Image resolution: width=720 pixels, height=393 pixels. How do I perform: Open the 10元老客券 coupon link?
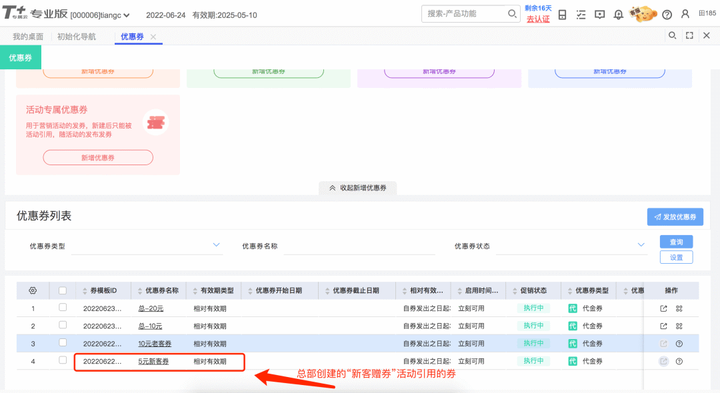tap(155, 343)
